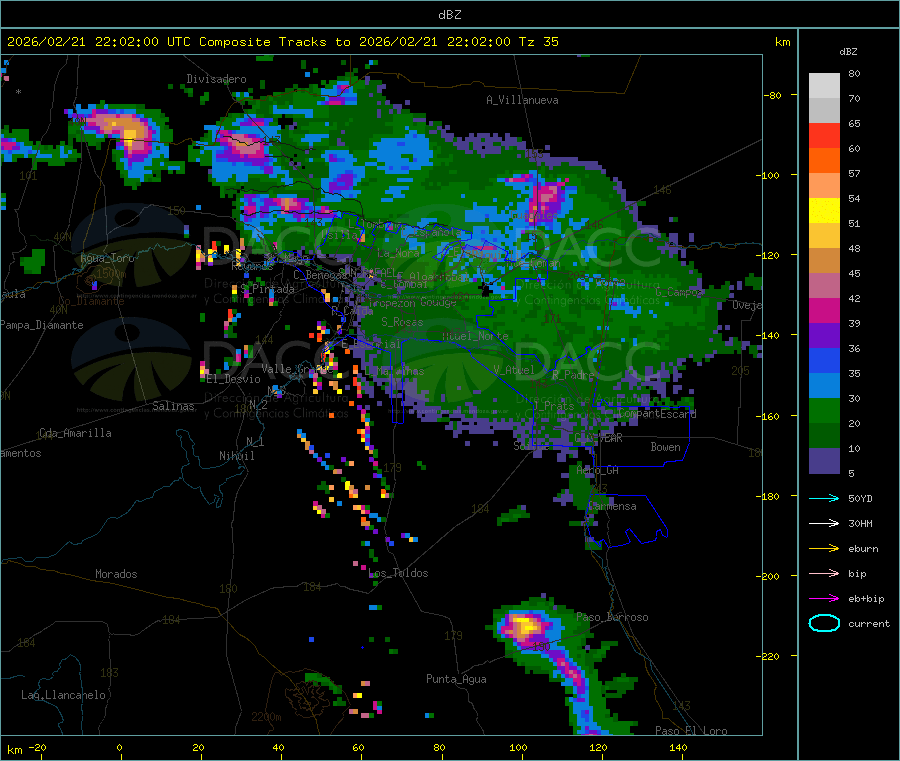Viewport: 900px width, 761px height.
Task: Click the 0 tick on the bottom axis
Action: [119, 747]
